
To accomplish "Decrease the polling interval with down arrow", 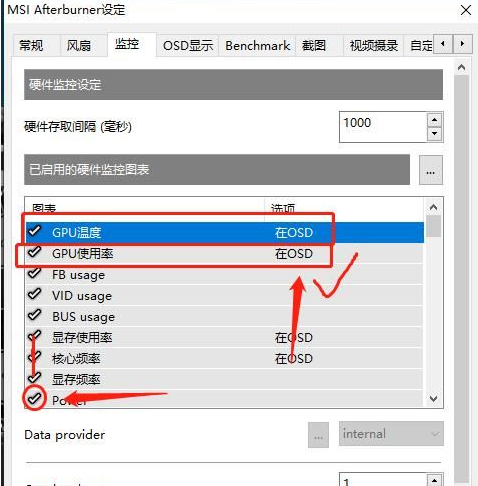I will [434, 134].
